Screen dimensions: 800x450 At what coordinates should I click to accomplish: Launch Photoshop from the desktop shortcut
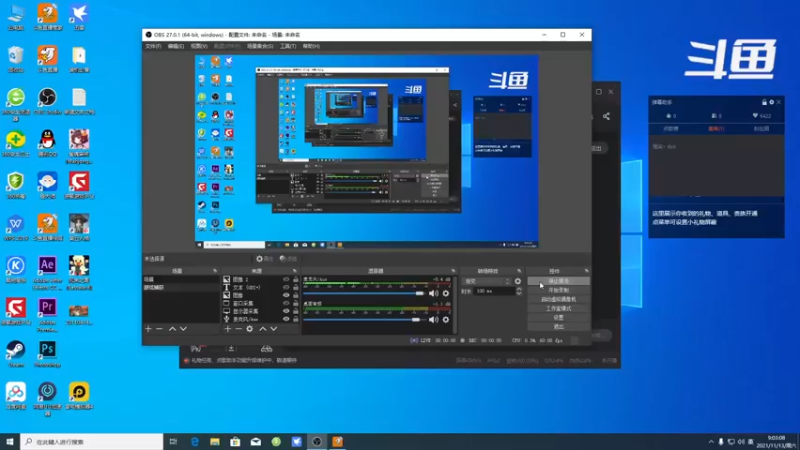pos(47,354)
